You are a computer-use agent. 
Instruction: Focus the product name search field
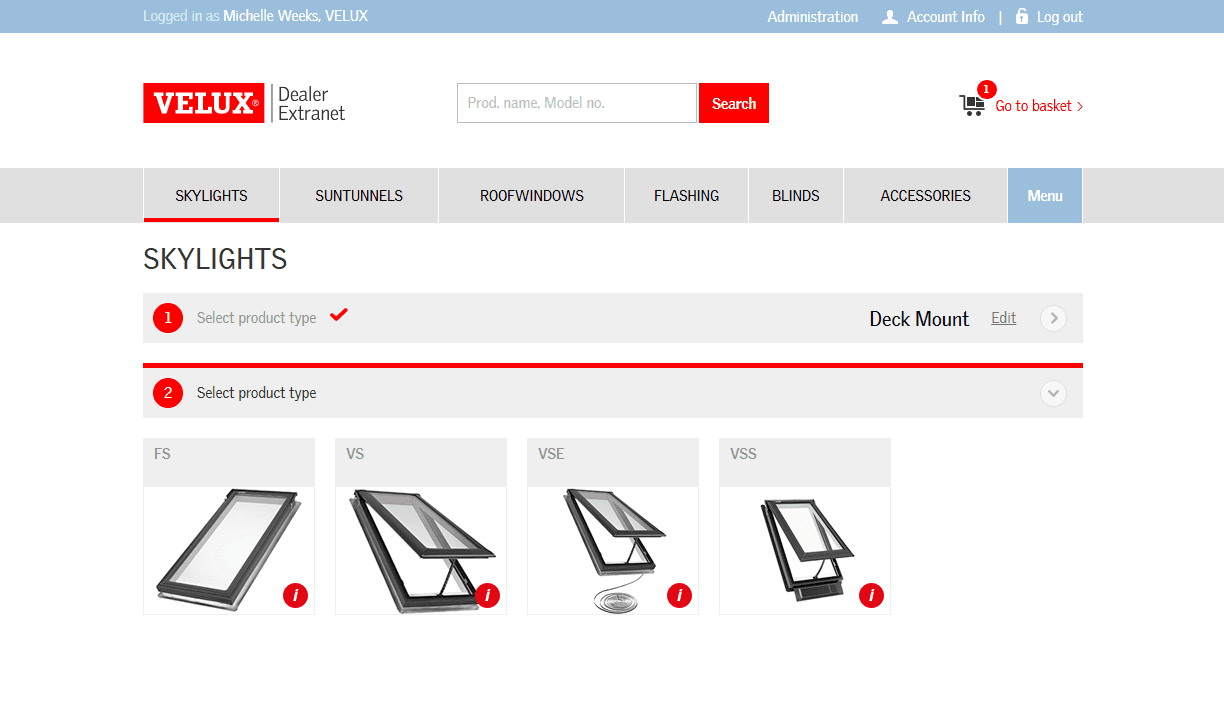point(577,103)
